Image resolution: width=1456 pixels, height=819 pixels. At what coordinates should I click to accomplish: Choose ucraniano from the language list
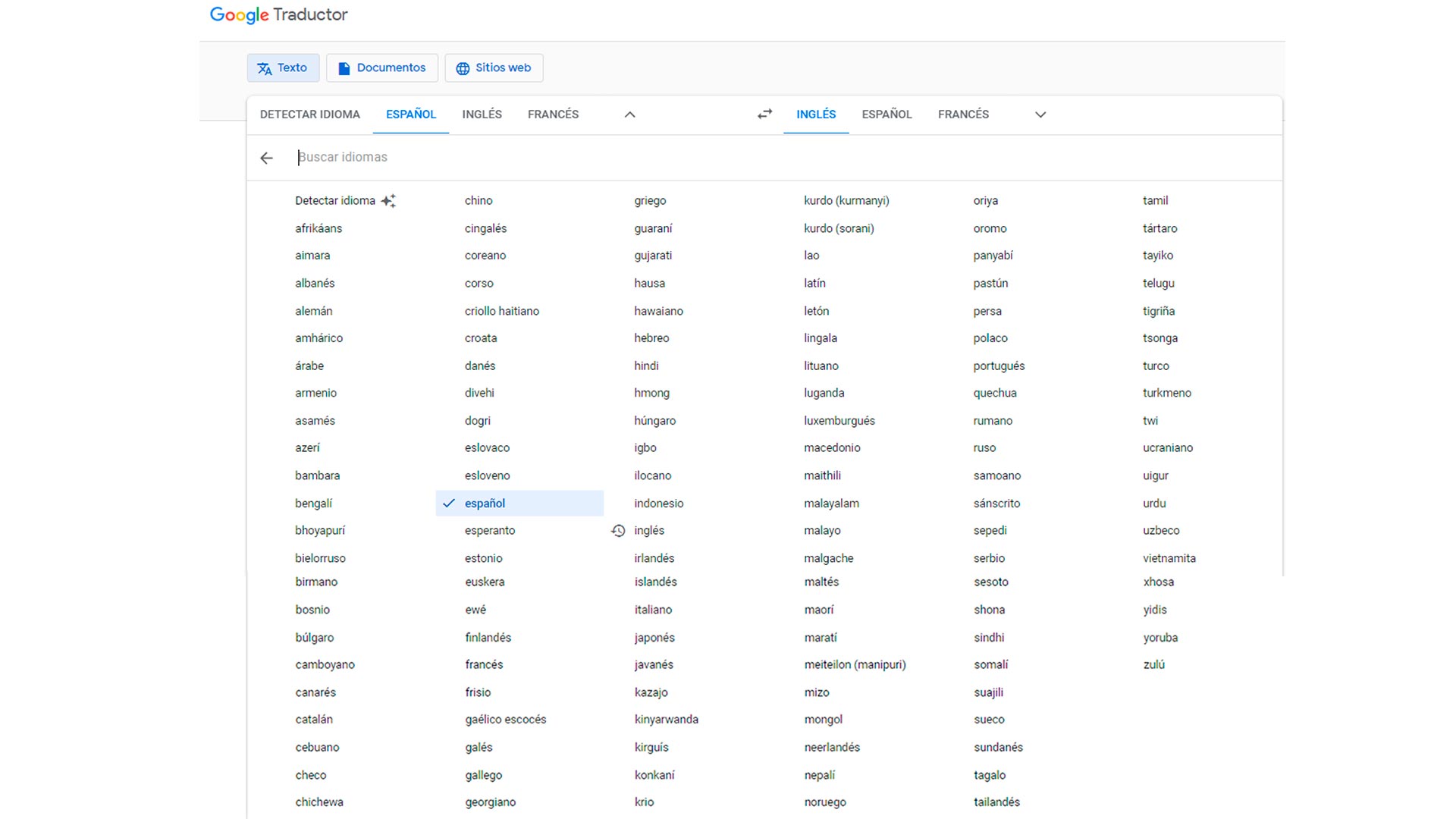(1168, 448)
